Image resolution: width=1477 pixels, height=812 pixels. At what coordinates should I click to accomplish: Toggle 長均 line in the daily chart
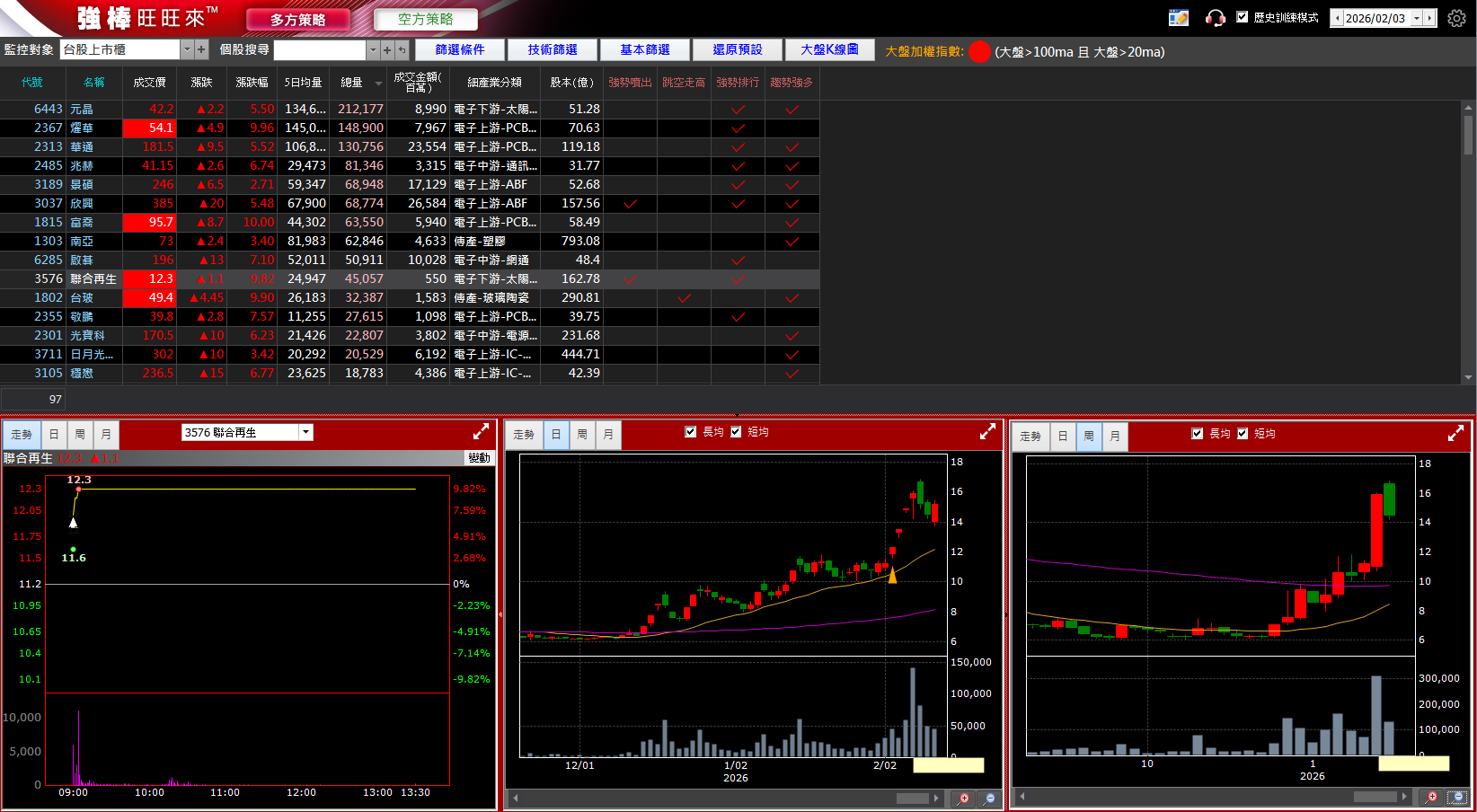click(x=690, y=432)
